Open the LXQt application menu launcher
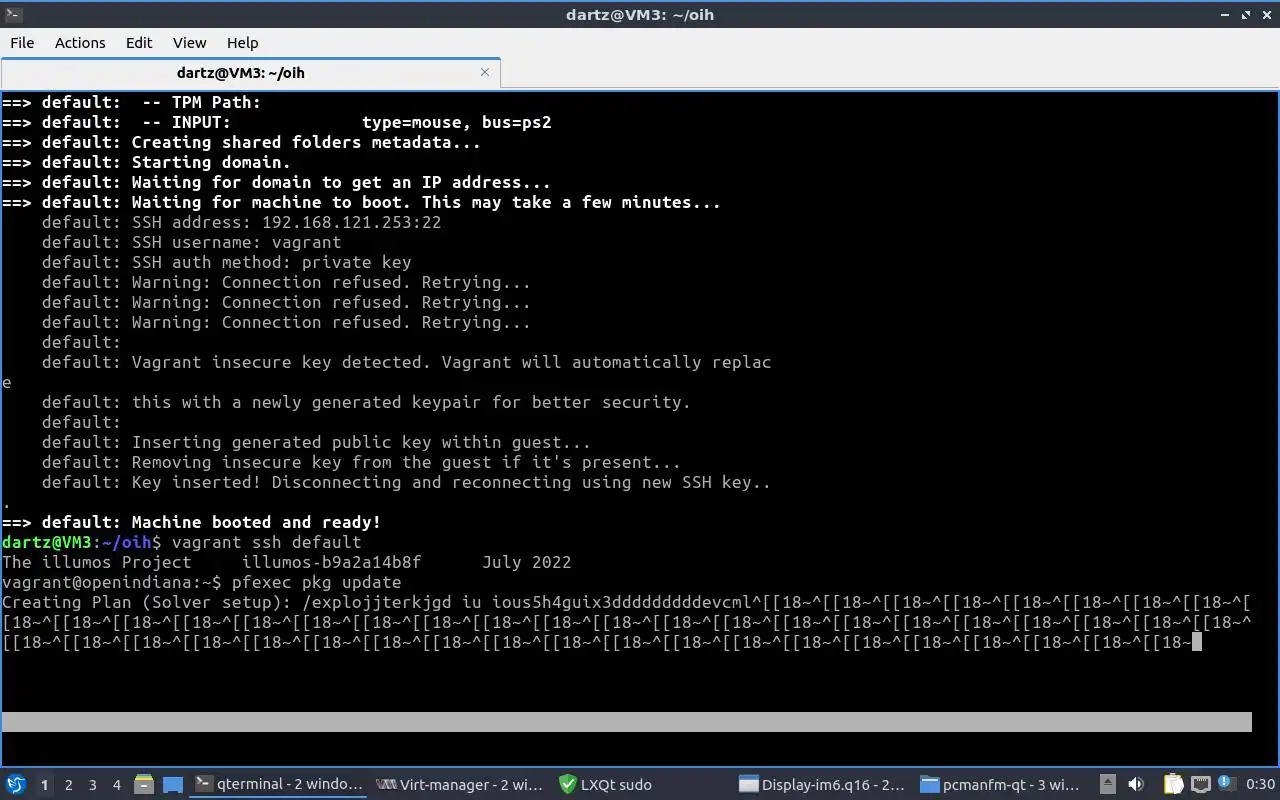Viewport: 1280px width, 800px height. coord(16,784)
